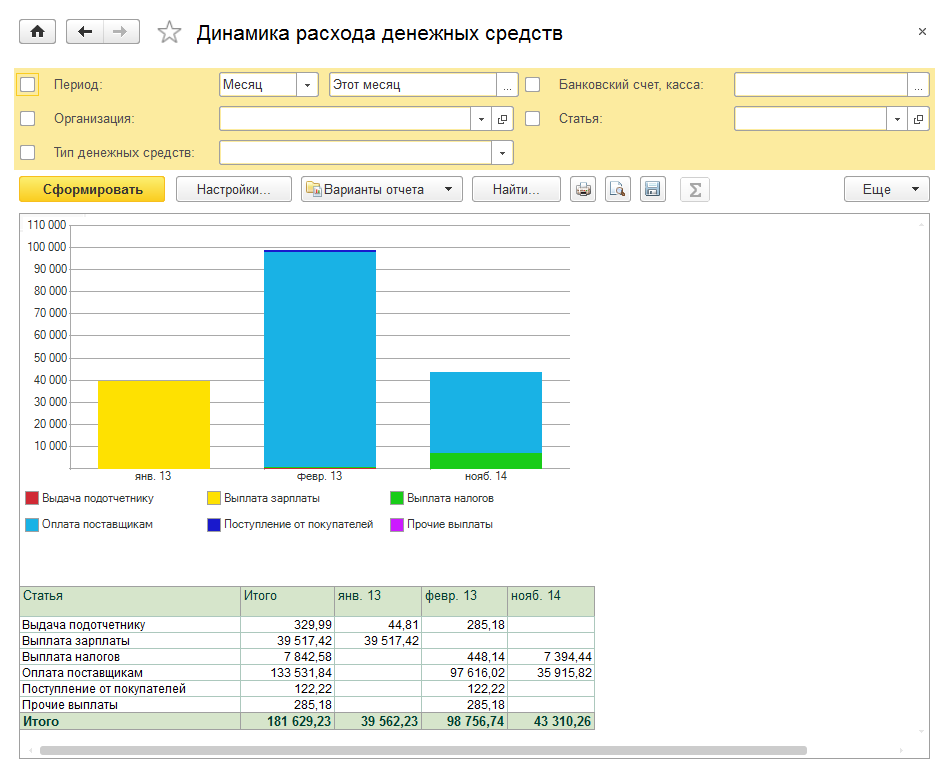Viewport: 944px width, 773px height.
Task: Open the Тип денежных средств dropdown
Action: point(502,153)
